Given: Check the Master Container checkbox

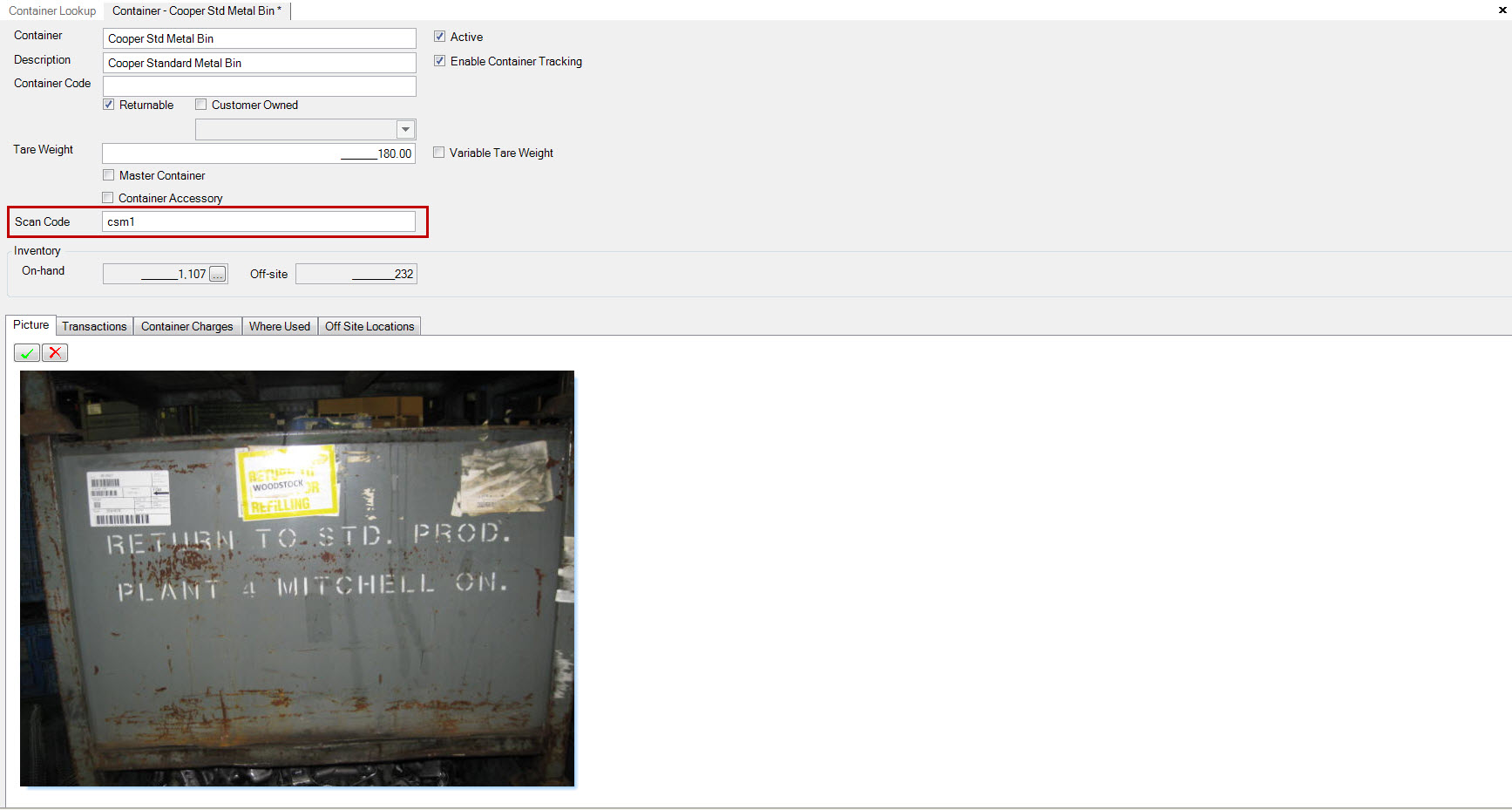Looking at the screenshot, I should (109, 175).
